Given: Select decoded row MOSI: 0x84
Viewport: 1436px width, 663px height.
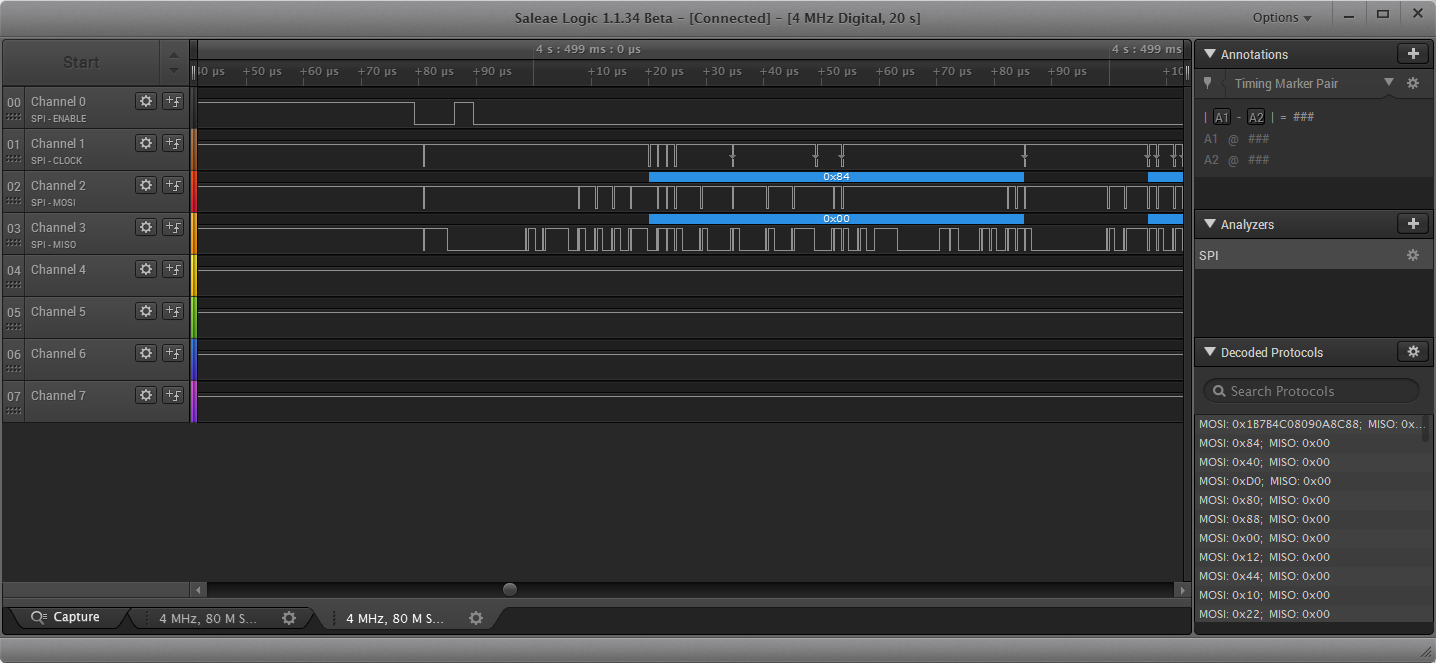Looking at the screenshot, I should pos(1309,443).
